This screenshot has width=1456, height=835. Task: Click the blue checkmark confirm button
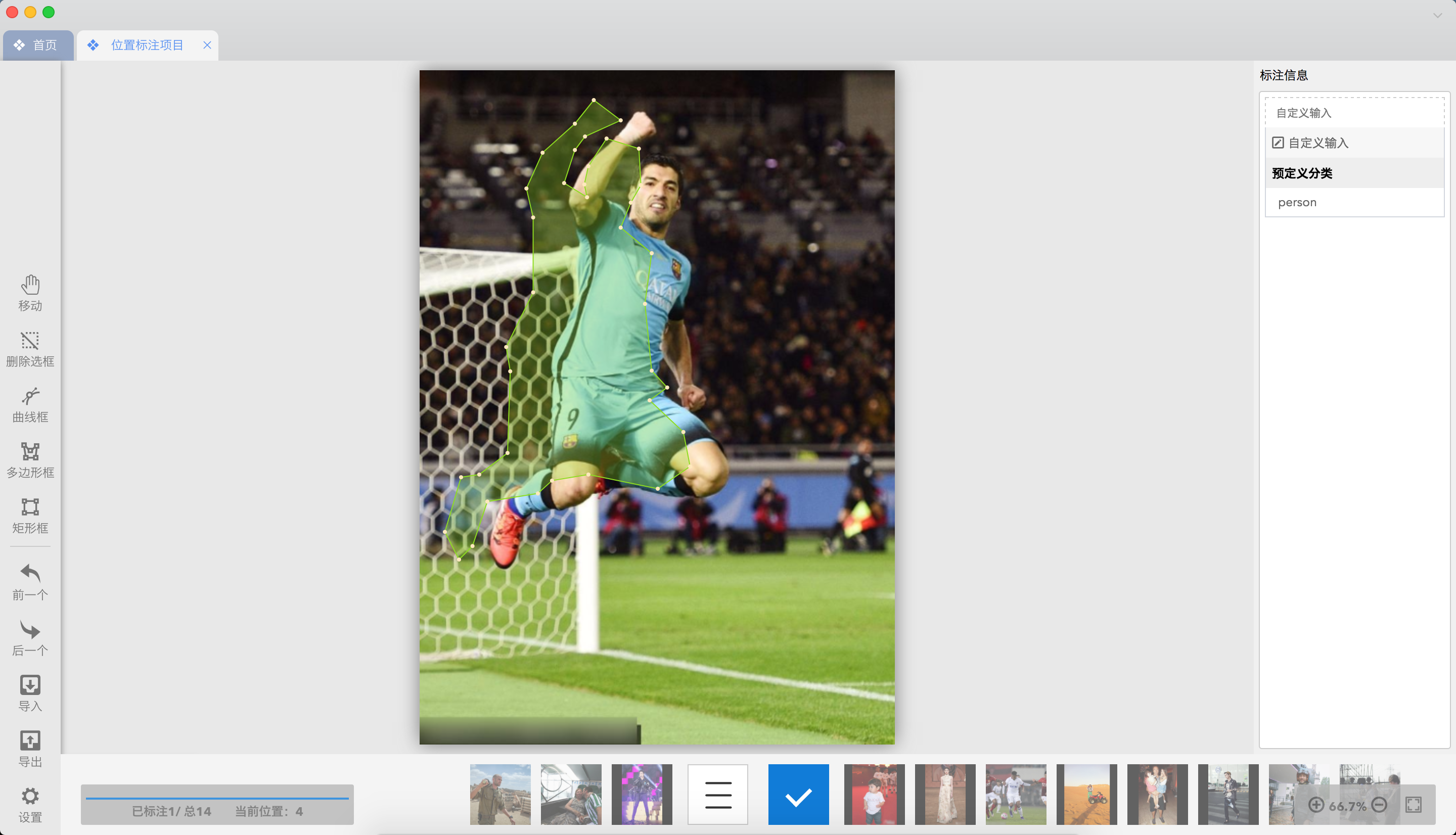coord(798,794)
